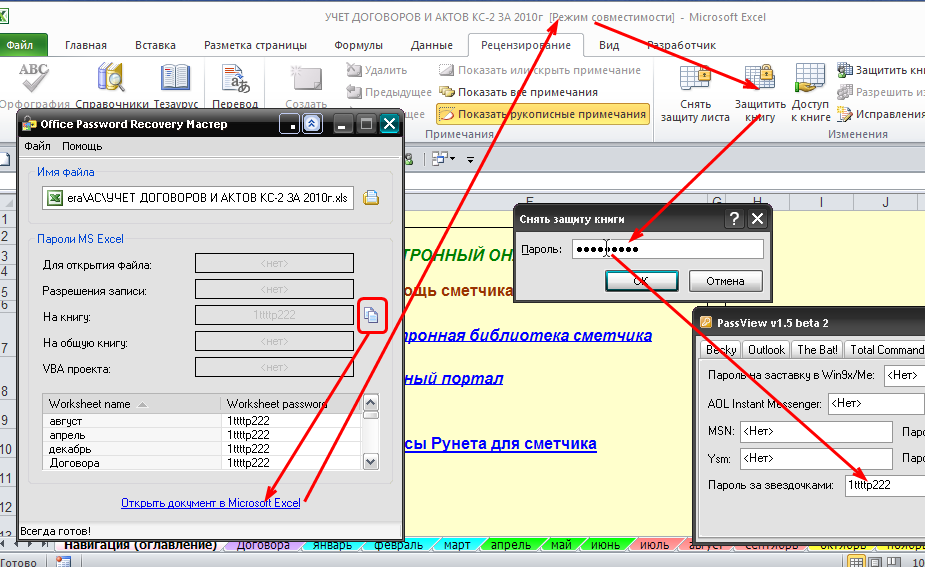Switch to the Главная ribbon tab
925x567 pixels.
(86, 45)
